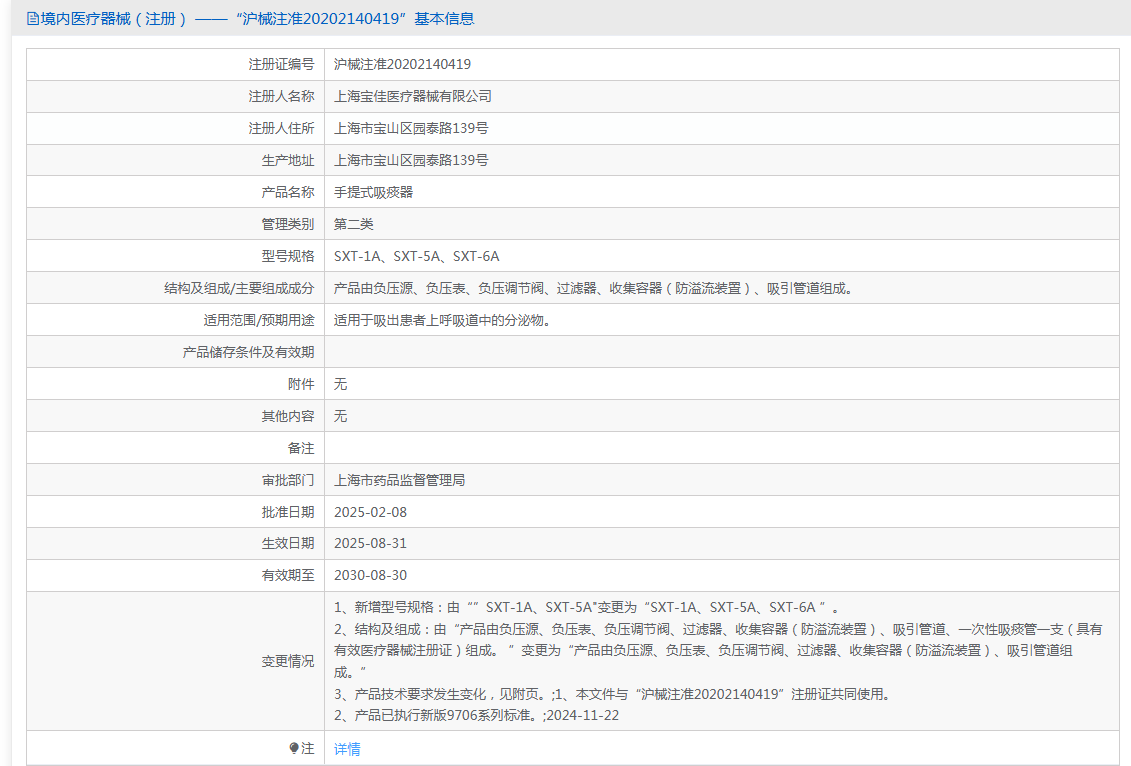Click change line 产品技术要求发生变化

click(x=612, y=694)
